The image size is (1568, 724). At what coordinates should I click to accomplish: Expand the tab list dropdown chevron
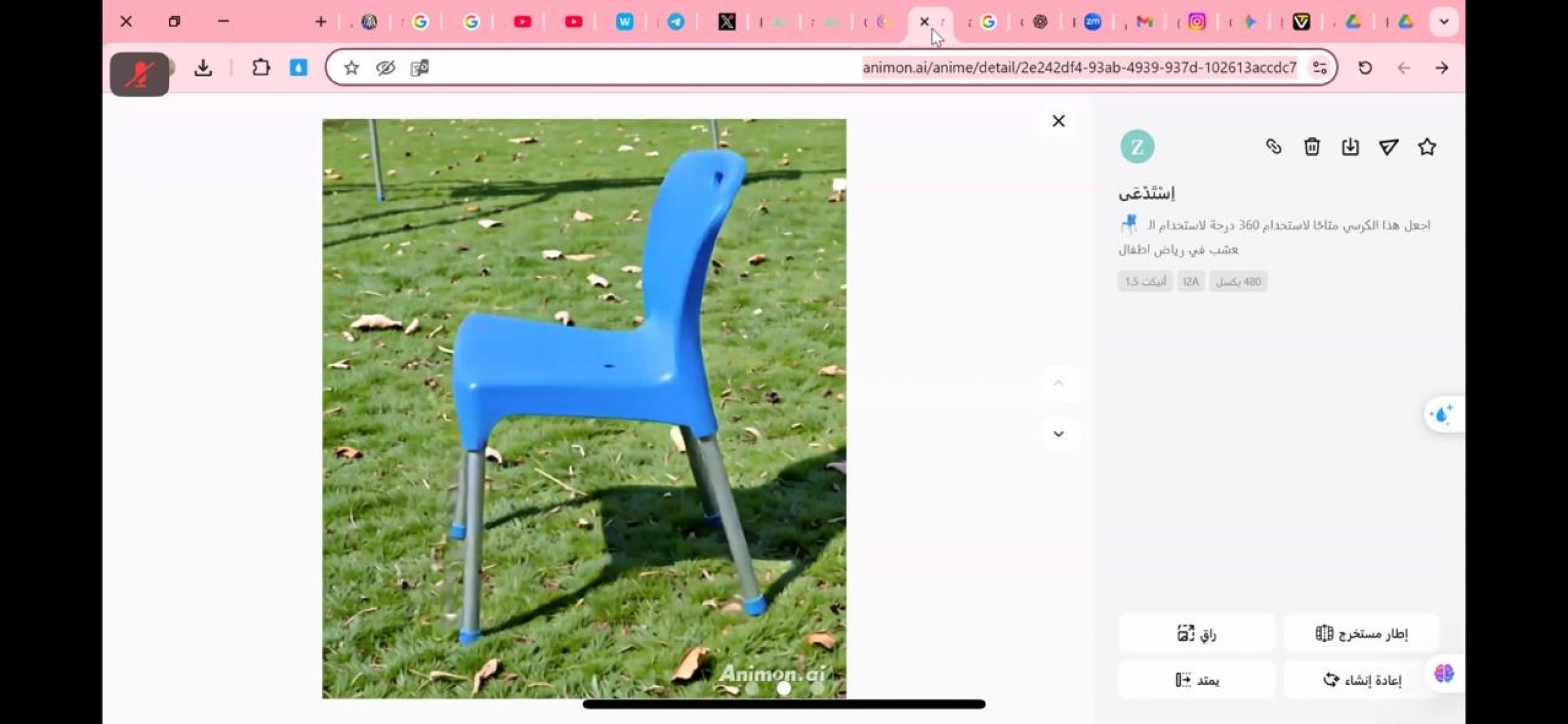click(1444, 22)
